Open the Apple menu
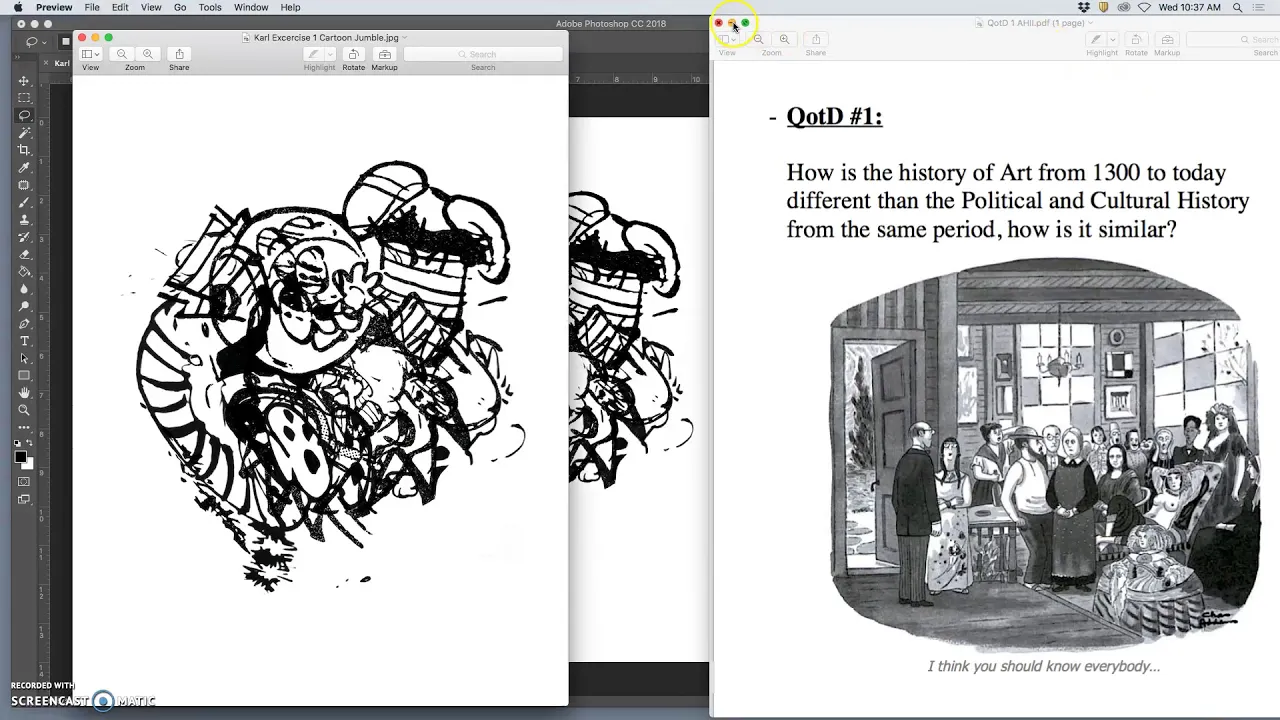The width and height of the screenshot is (1280, 720). point(18,7)
